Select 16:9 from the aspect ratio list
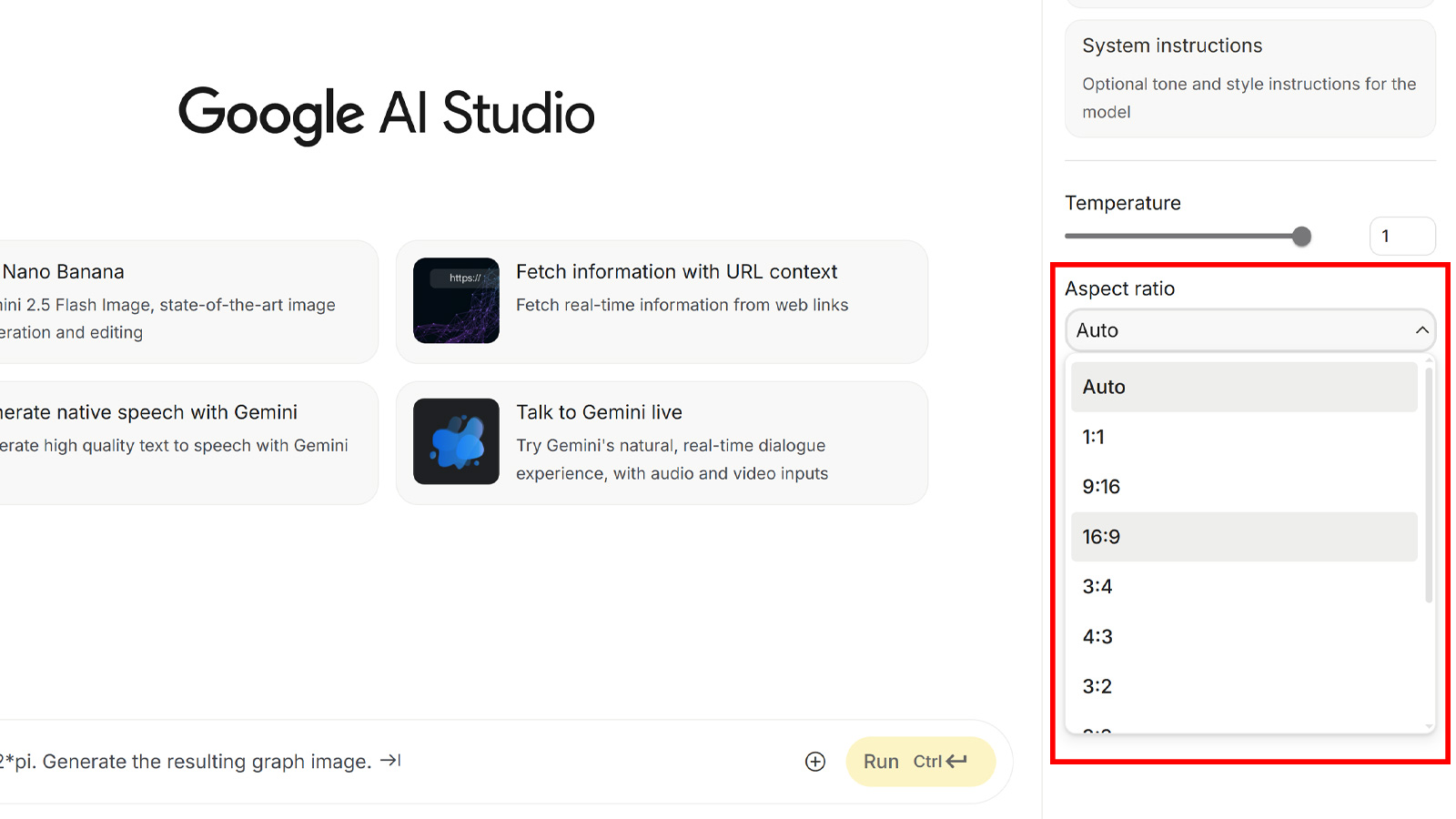Screen dimensions: 1456x819 coord(1243,537)
